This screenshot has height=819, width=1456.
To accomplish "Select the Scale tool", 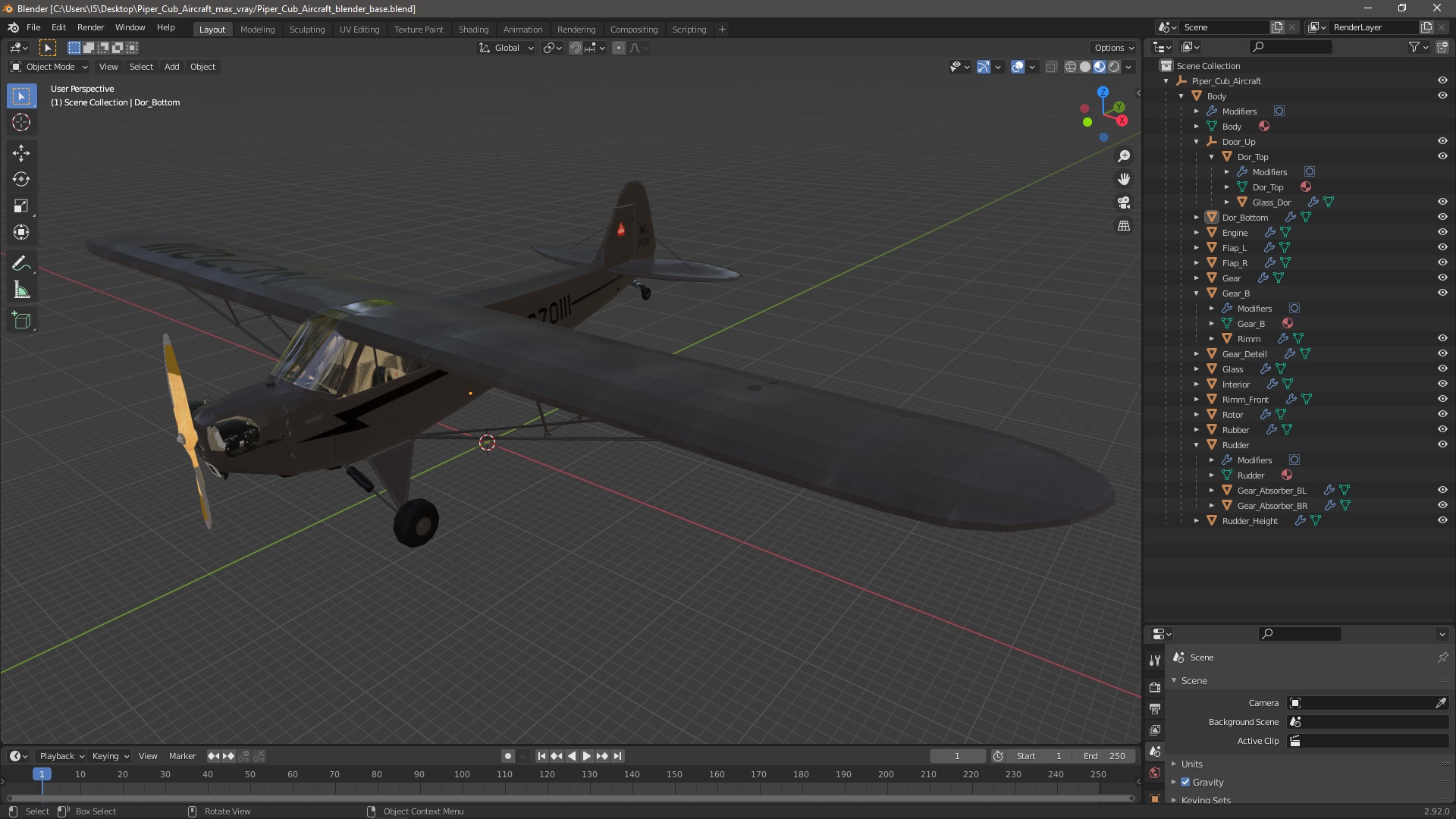I will point(21,206).
